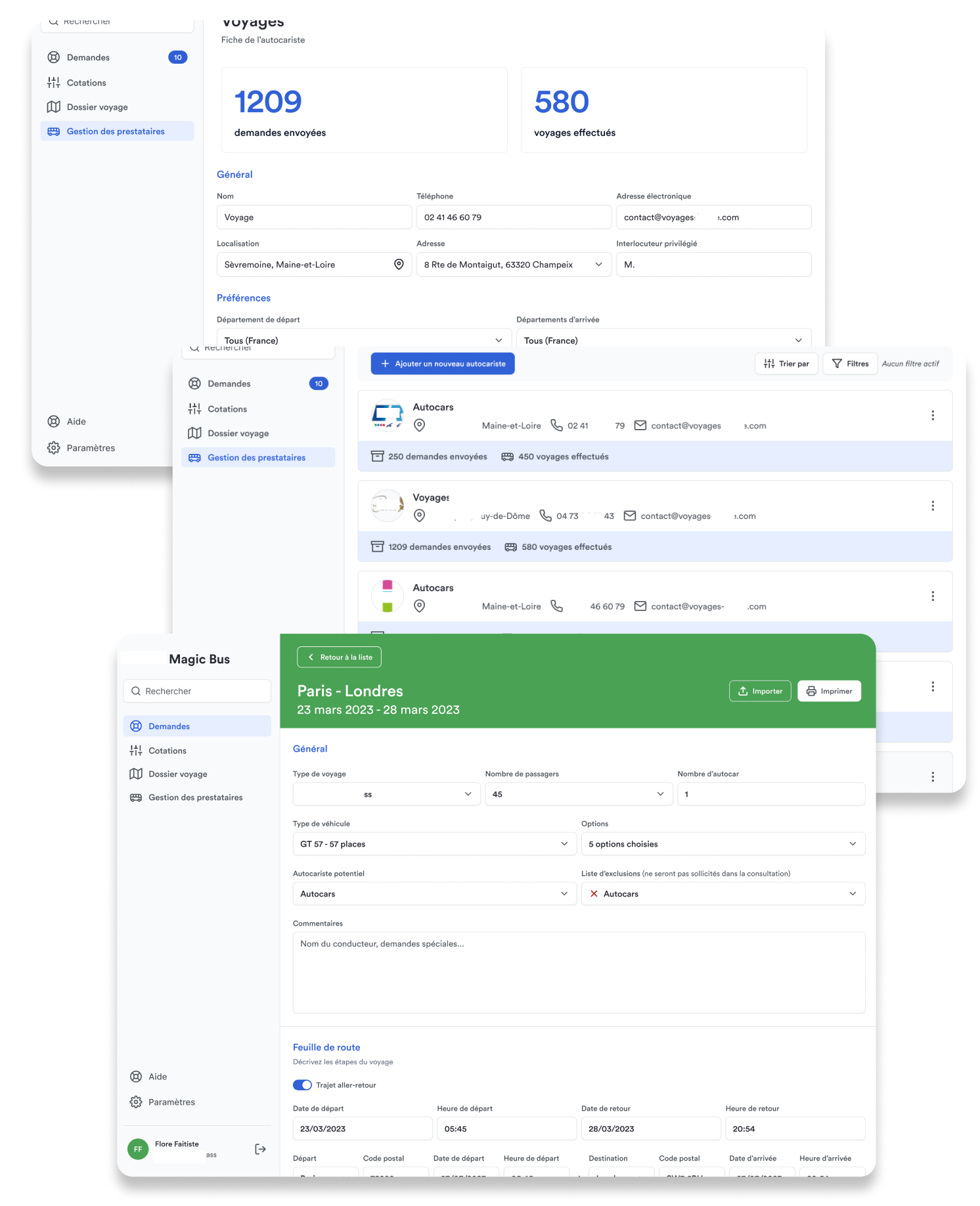Click the blue and red autocar logo thumbnail
The width and height of the screenshot is (980, 1206).
pos(388,416)
